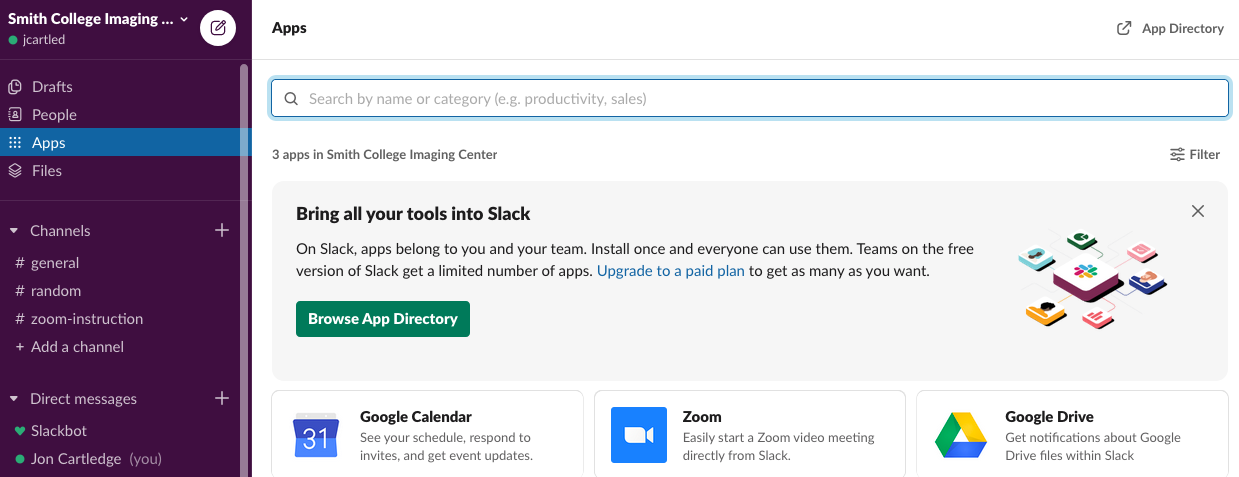Click the App Directory external link icon
Image resolution: width=1239 pixels, height=477 pixels.
tap(1124, 28)
